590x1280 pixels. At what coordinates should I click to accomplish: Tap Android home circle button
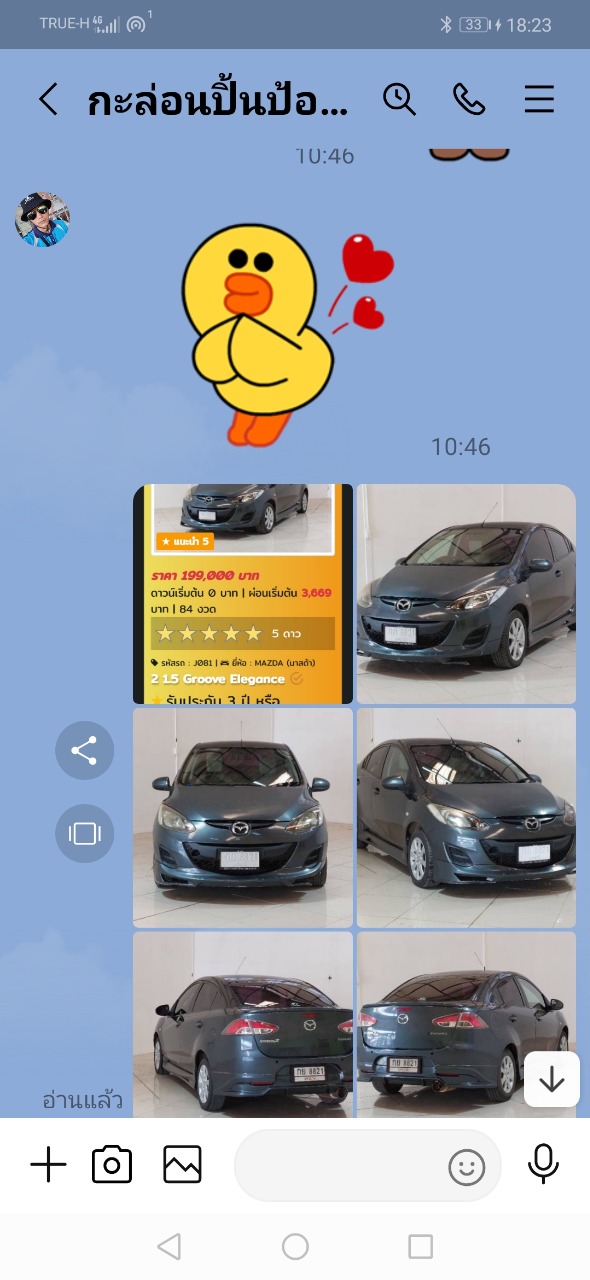[x=295, y=1246]
